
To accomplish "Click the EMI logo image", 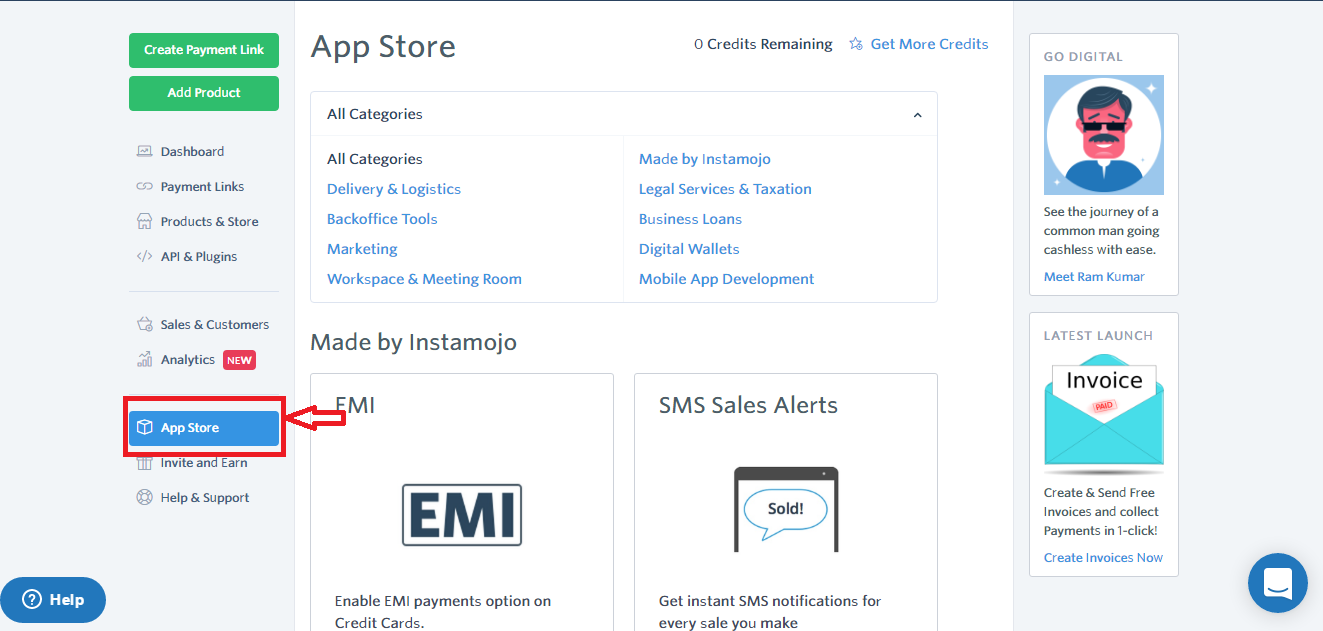I will (462, 515).
